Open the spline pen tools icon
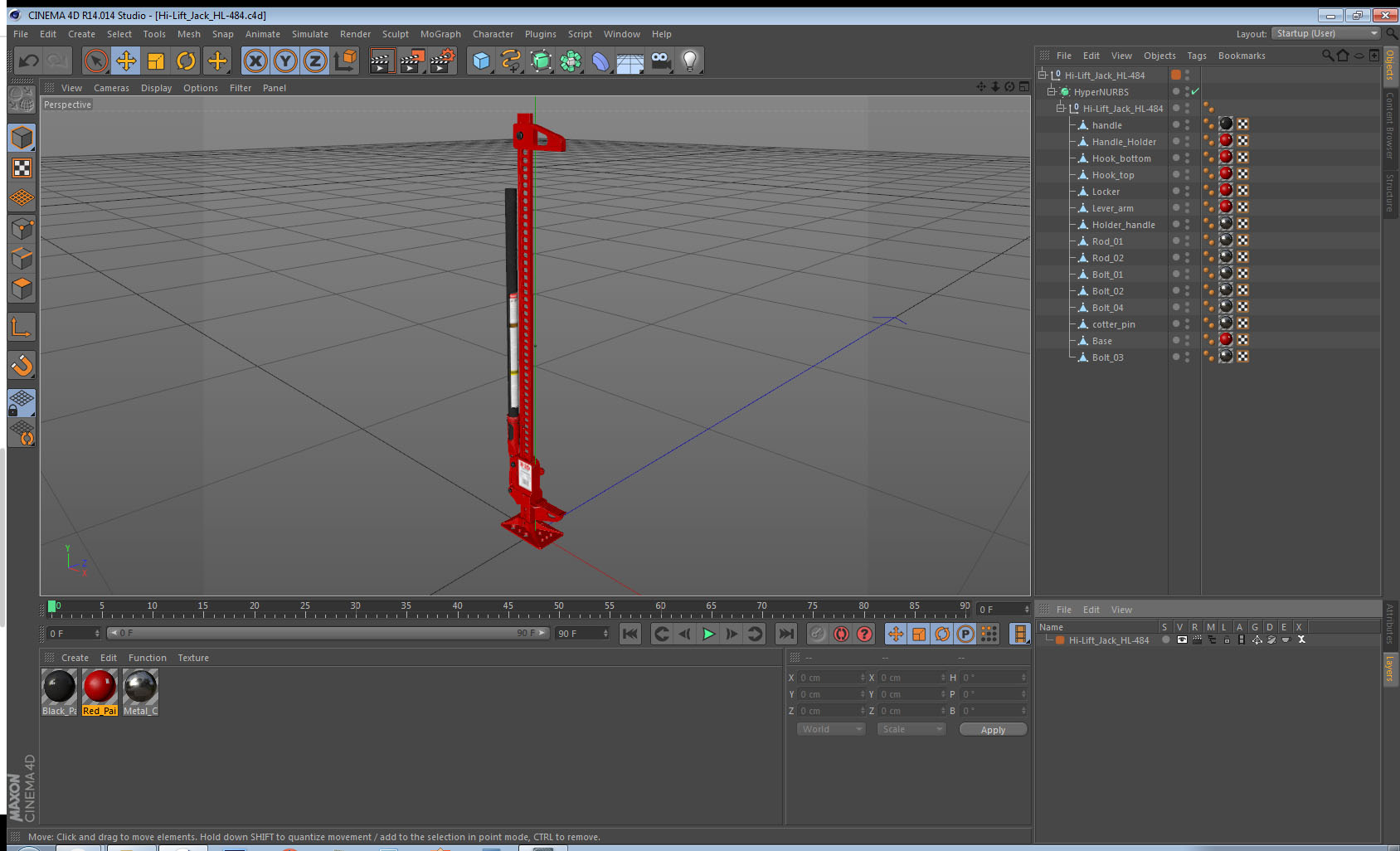 click(511, 61)
